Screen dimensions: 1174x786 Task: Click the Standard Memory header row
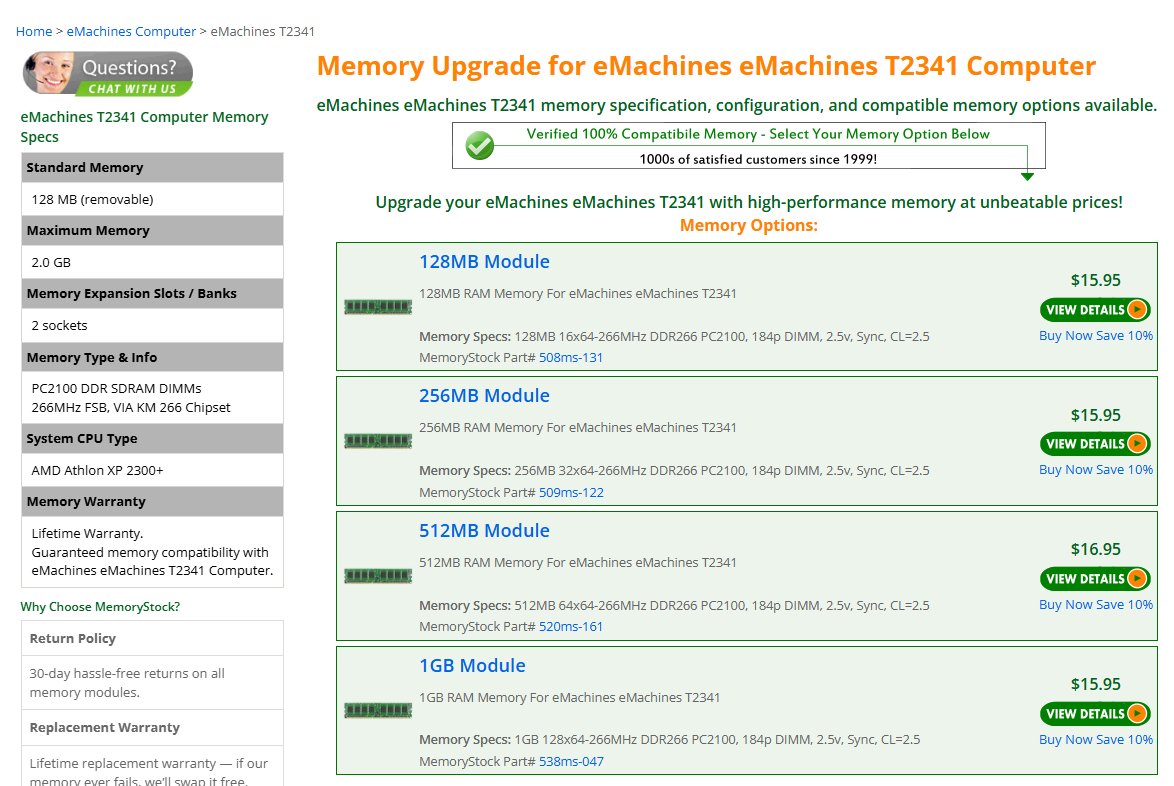pos(152,168)
